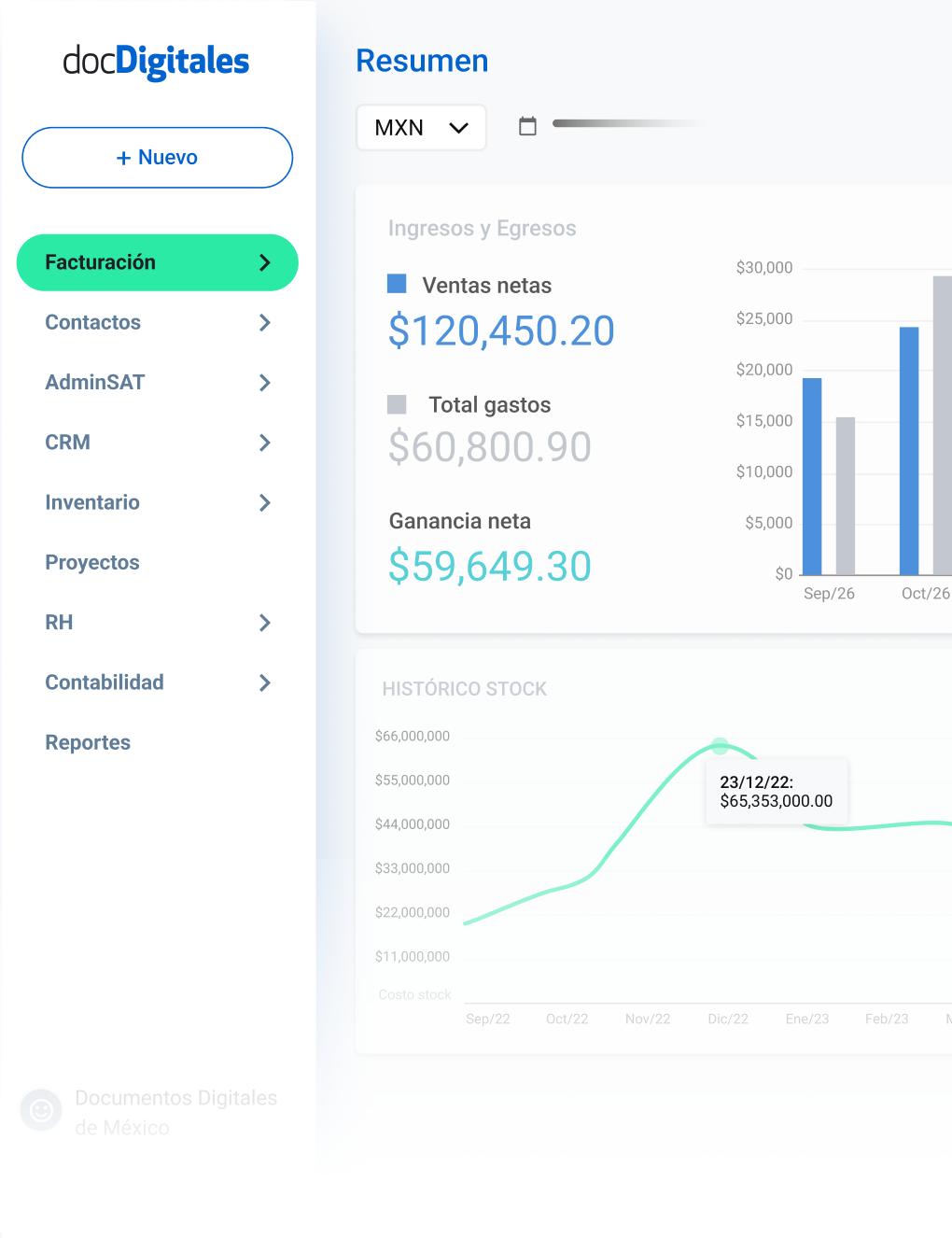Viewport: 952px width, 1238px height.
Task: Open the Reportes menu item
Action: (x=88, y=742)
